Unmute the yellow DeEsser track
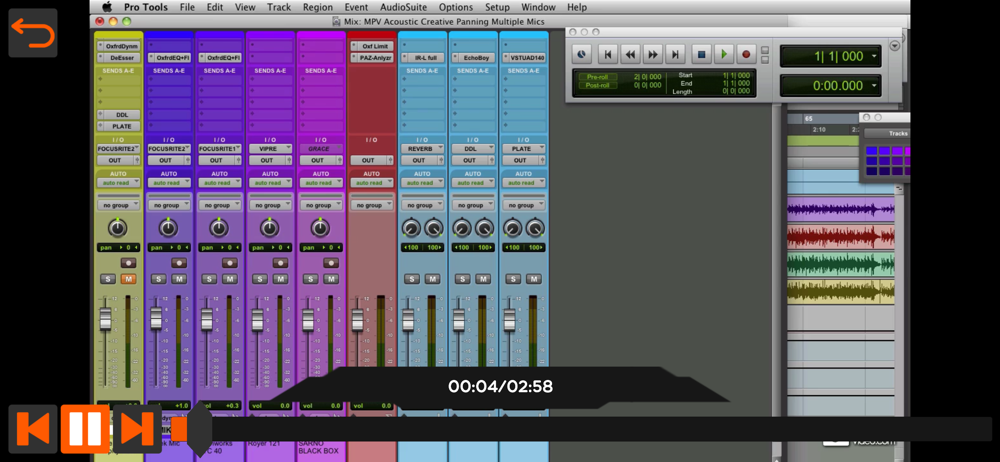 tap(128, 279)
